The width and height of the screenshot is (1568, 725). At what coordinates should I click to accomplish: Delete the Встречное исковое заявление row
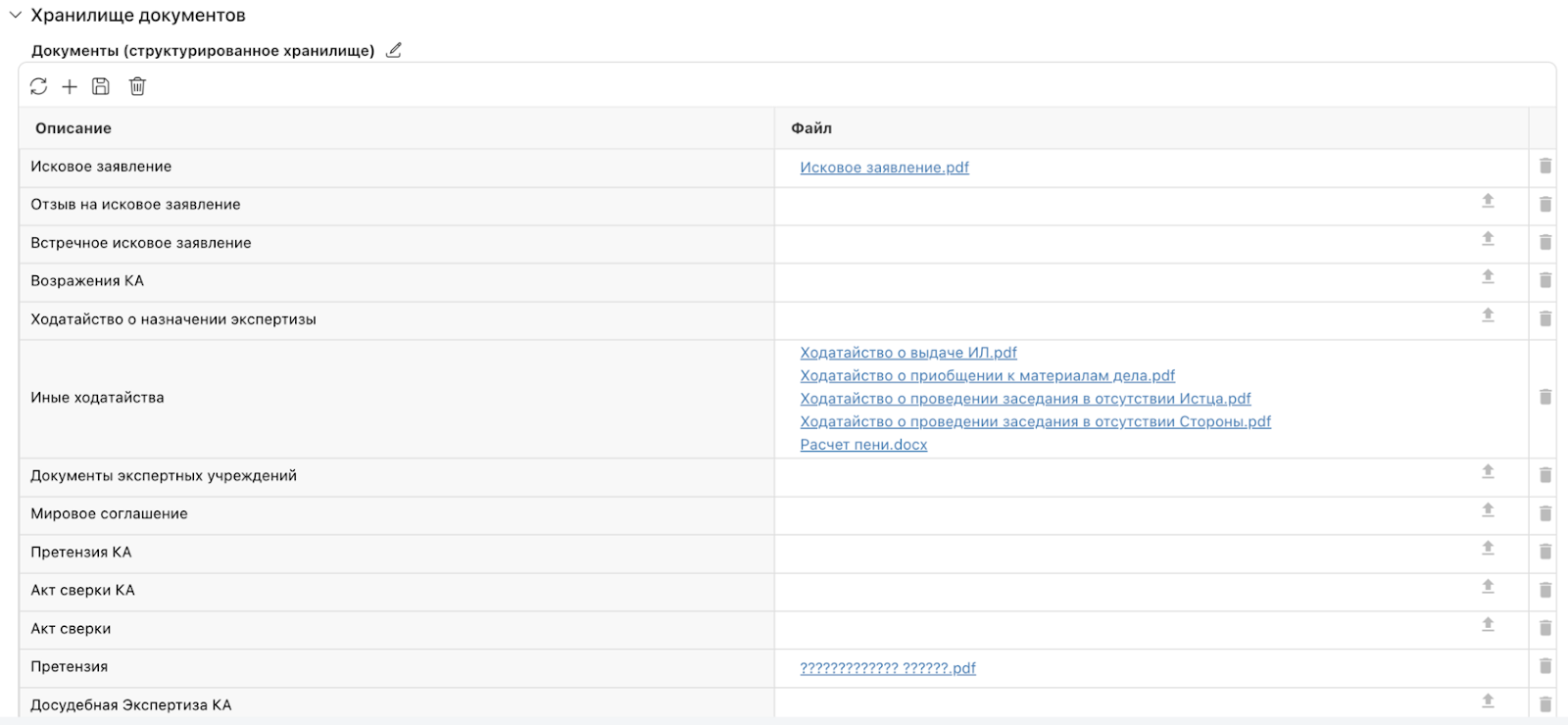point(1545,242)
